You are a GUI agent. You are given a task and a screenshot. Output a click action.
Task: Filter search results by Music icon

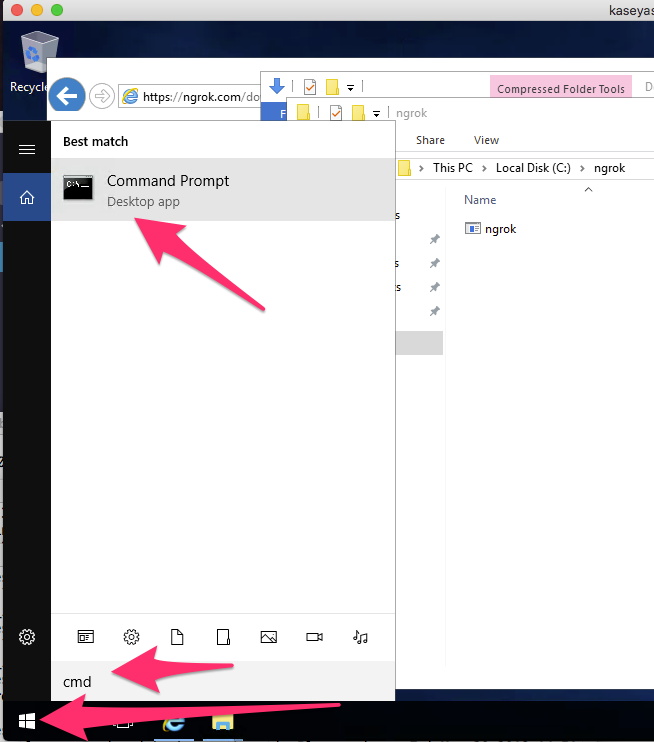click(360, 637)
